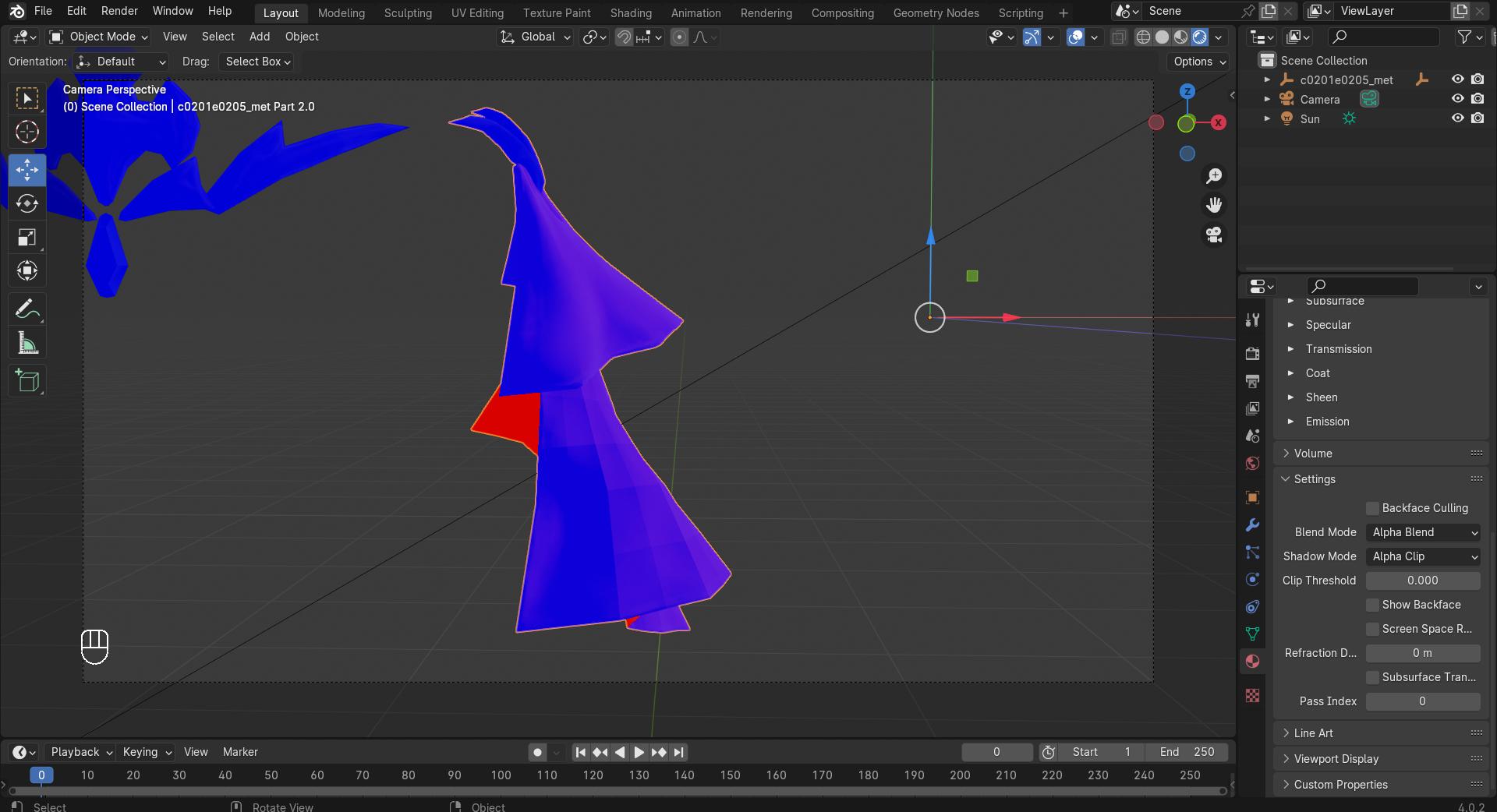Open the World properties tab
1497x812 pixels.
pos(1252,463)
